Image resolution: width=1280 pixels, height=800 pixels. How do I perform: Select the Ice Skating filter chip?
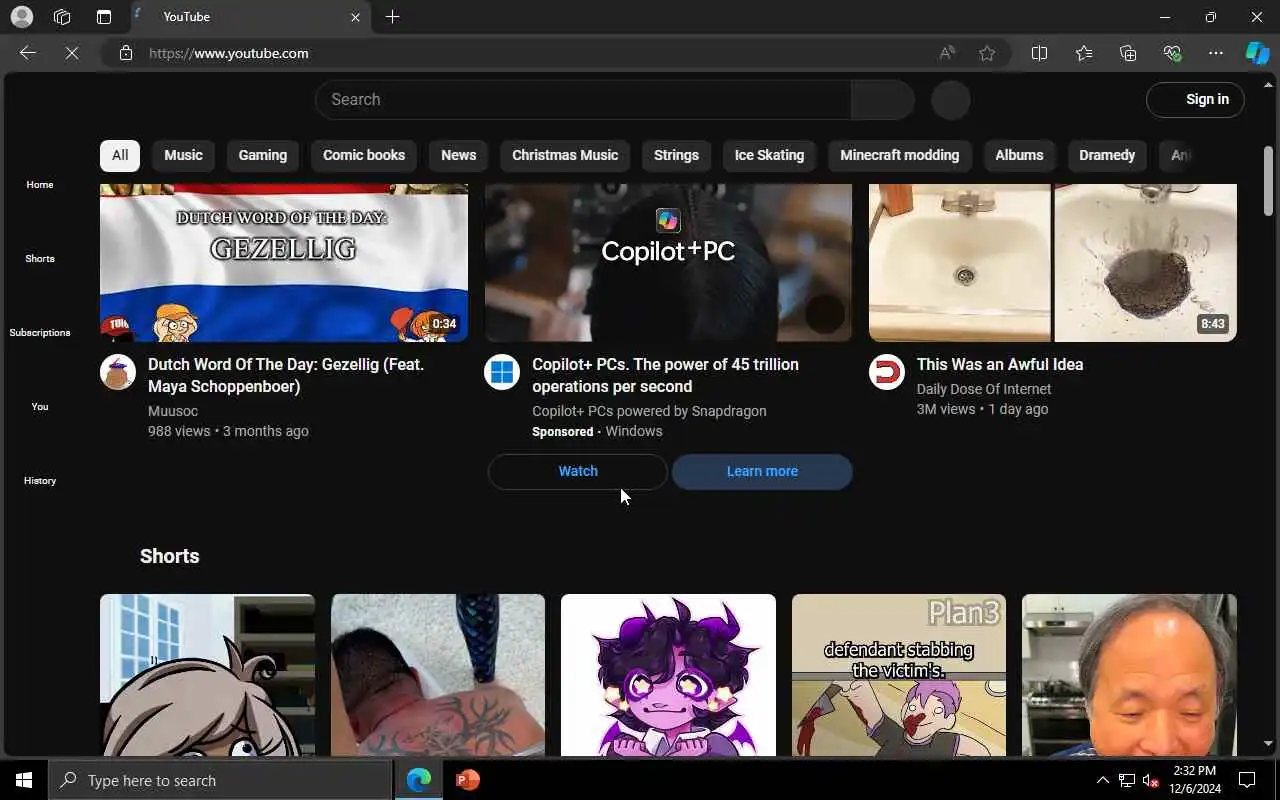[x=769, y=155]
